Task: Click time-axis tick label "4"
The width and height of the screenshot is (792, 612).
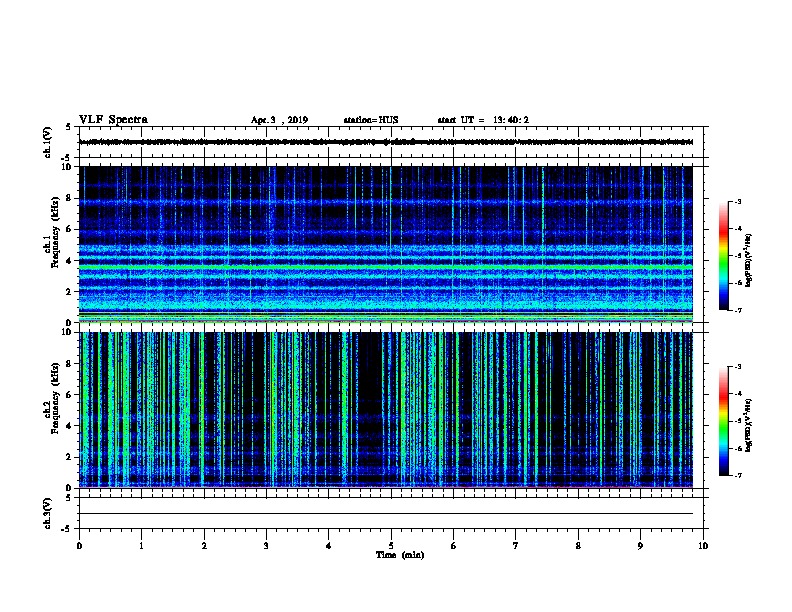Action: coord(329,546)
